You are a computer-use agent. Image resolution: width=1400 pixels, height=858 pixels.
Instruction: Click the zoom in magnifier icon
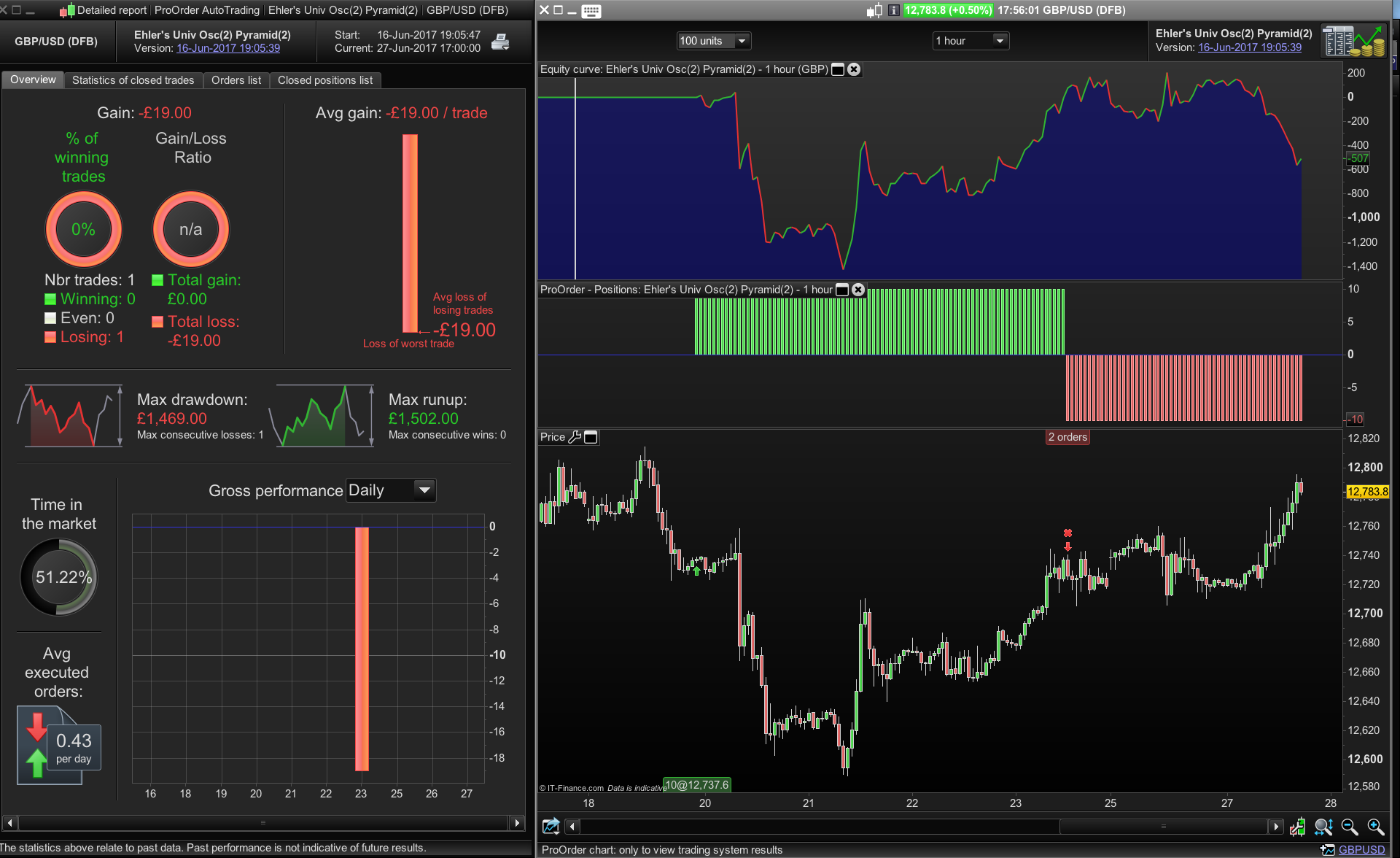(x=1375, y=827)
